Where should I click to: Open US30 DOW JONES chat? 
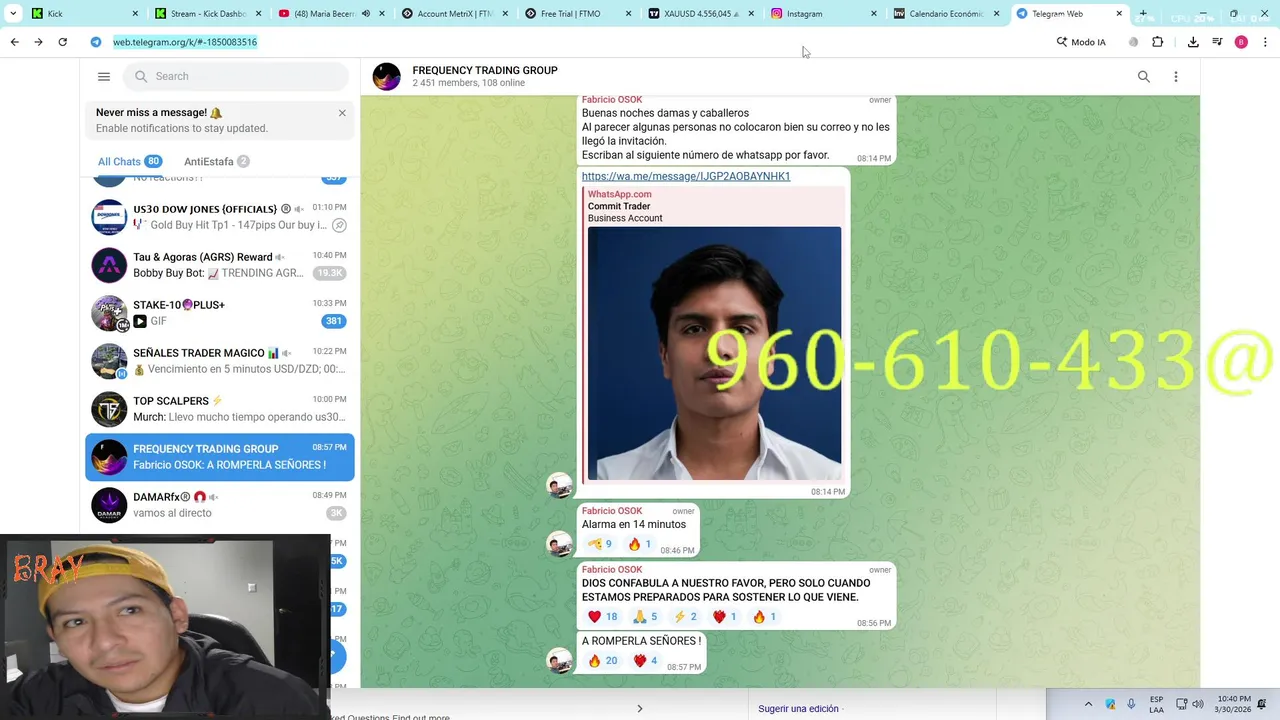click(x=220, y=217)
